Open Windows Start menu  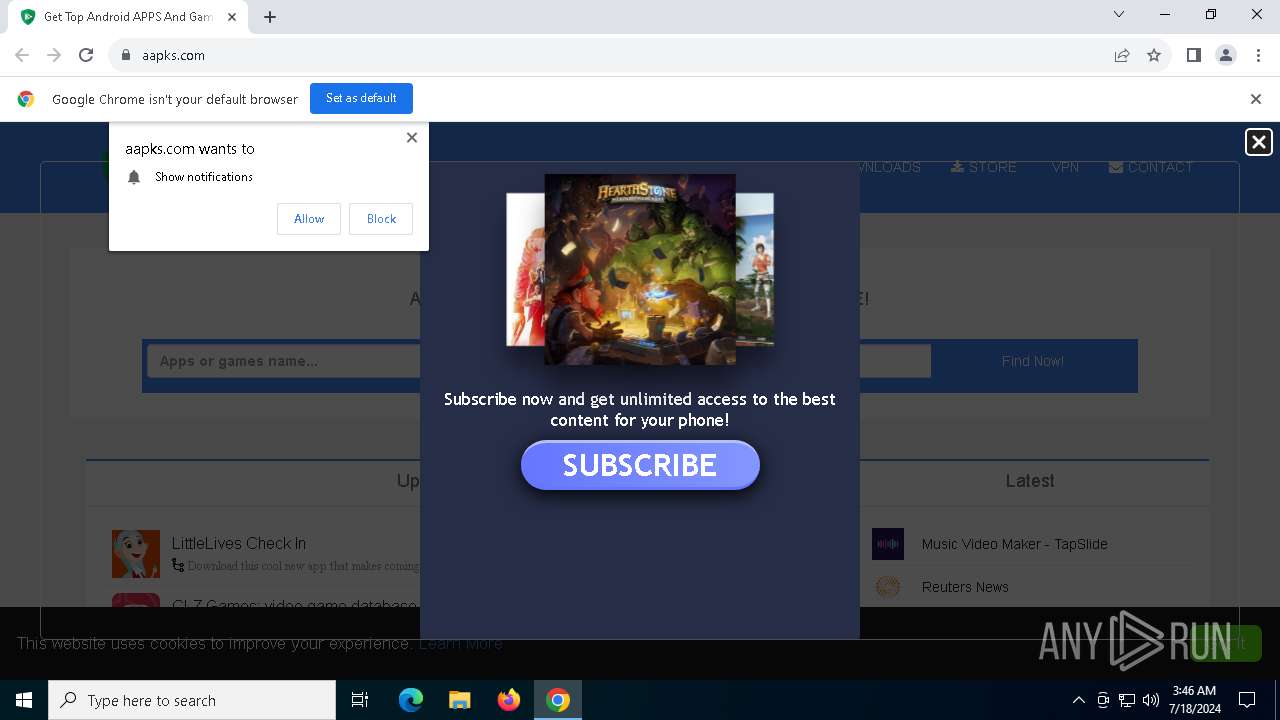[x=24, y=700]
